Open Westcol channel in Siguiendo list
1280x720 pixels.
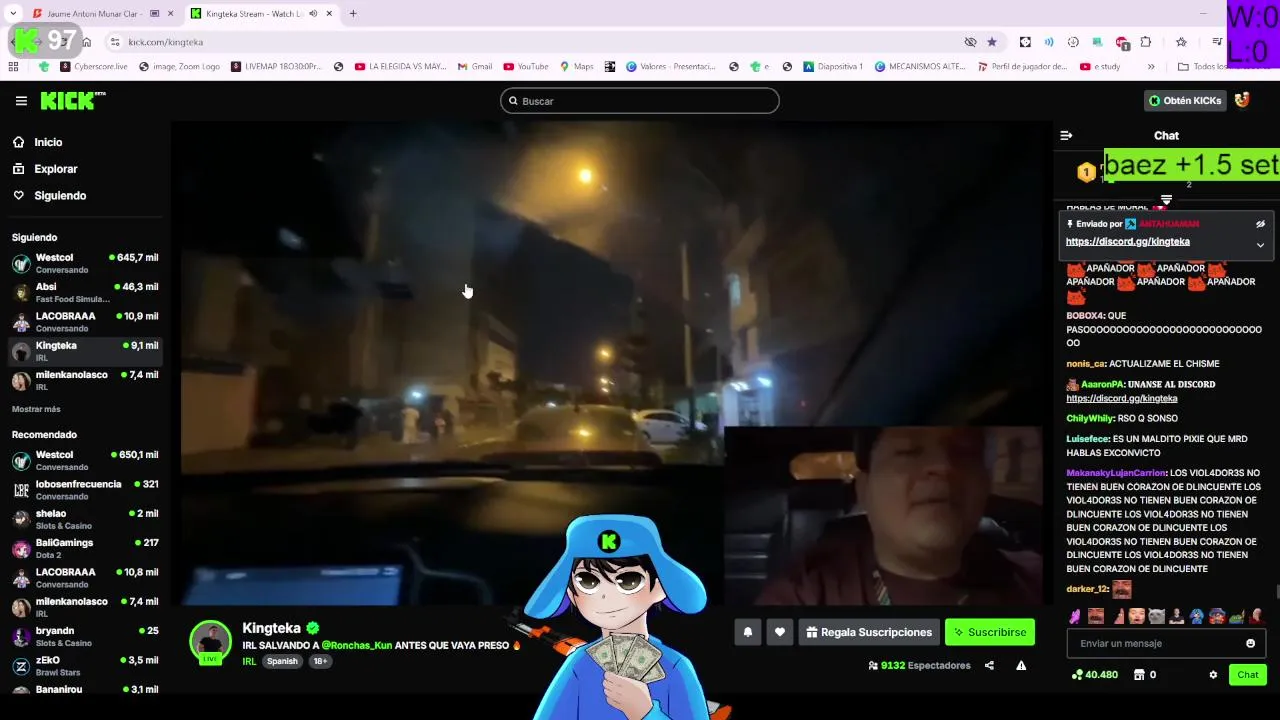click(85, 263)
